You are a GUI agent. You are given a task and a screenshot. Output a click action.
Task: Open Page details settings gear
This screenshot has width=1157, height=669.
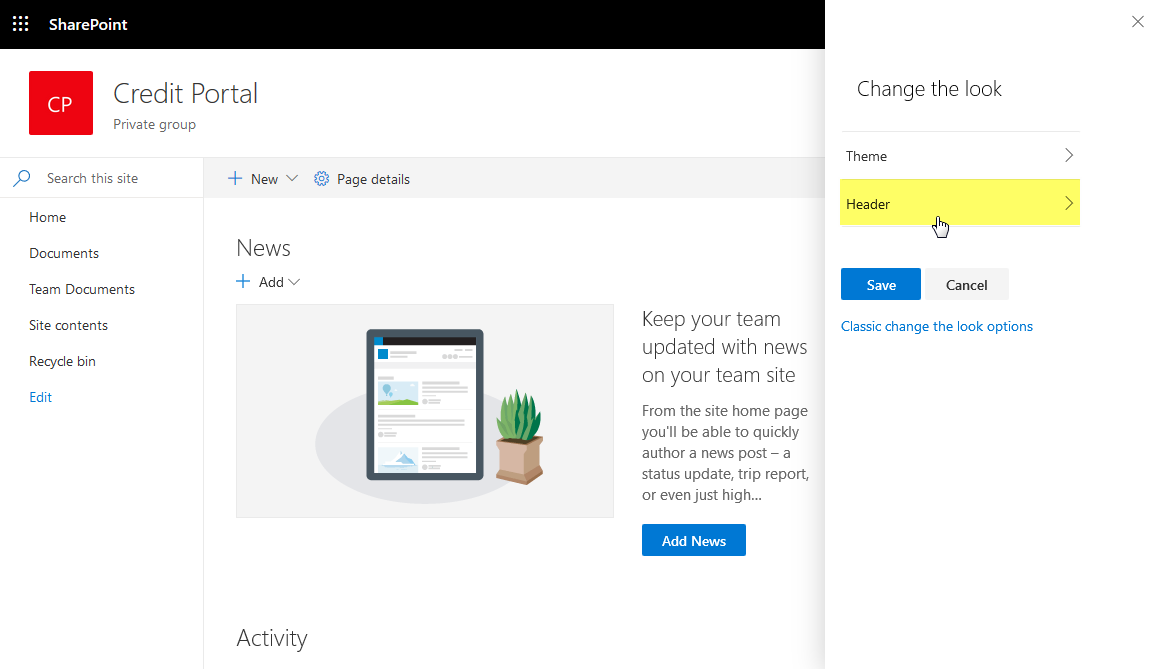click(321, 178)
